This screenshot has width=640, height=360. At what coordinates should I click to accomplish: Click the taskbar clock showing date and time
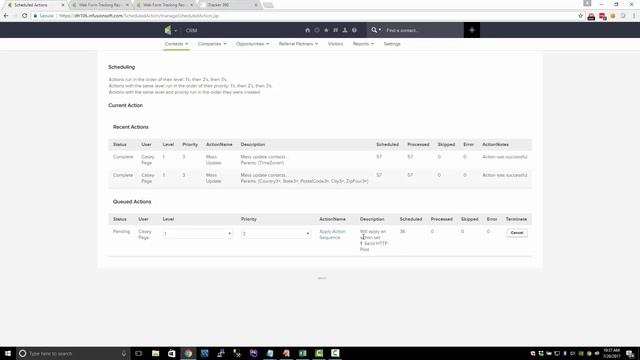coord(611,353)
